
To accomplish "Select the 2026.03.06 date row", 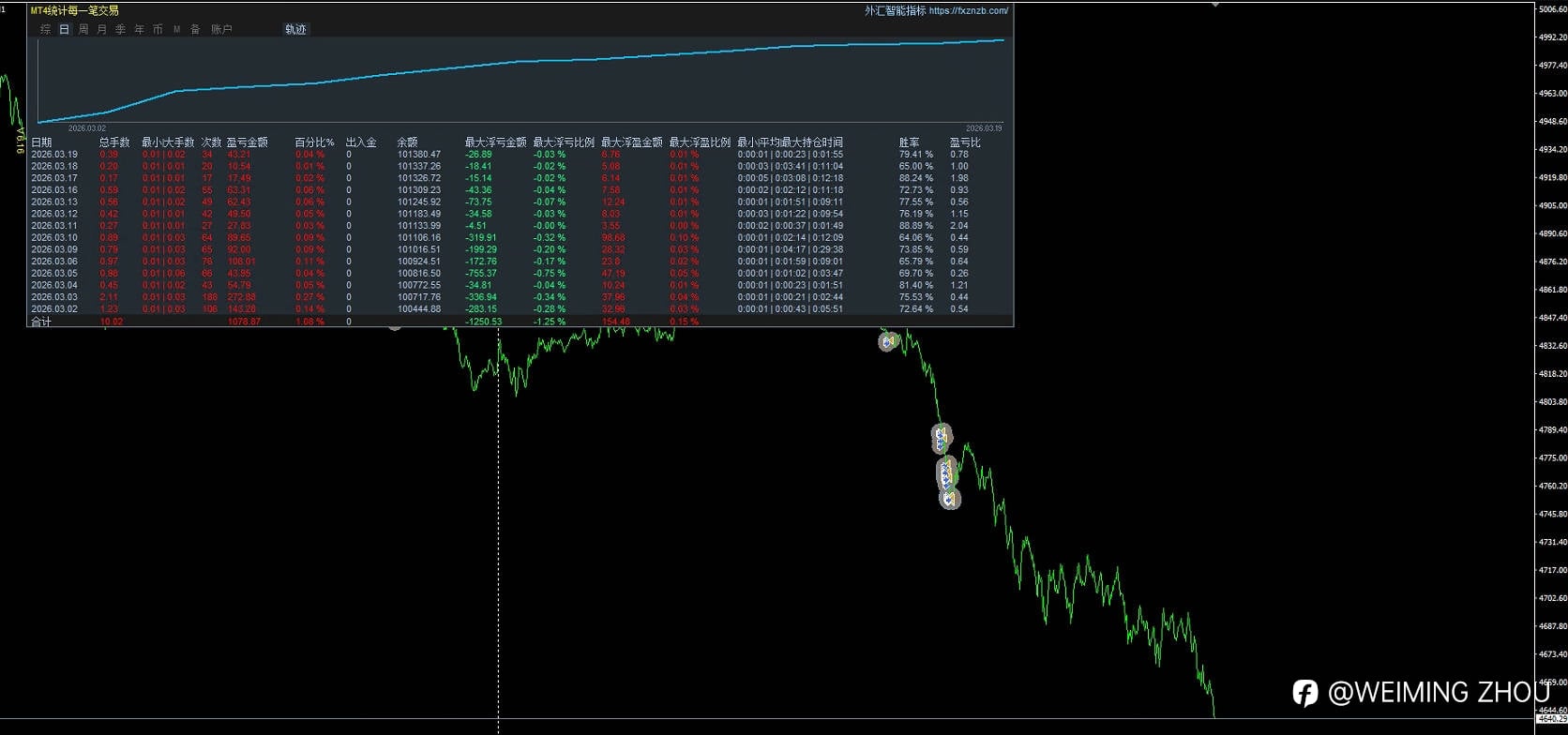I will pos(54,262).
